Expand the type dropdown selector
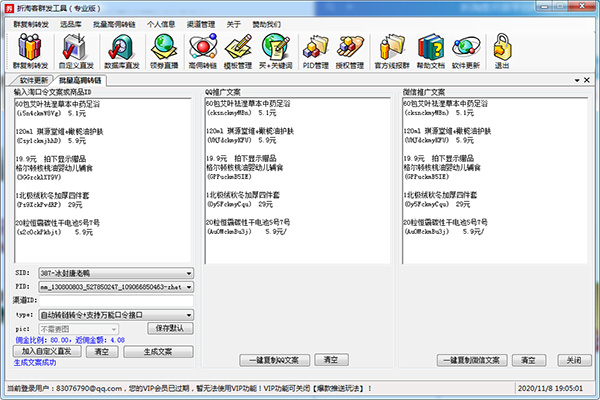The height and width of the screenshot is (400, 600). (187, 313)
